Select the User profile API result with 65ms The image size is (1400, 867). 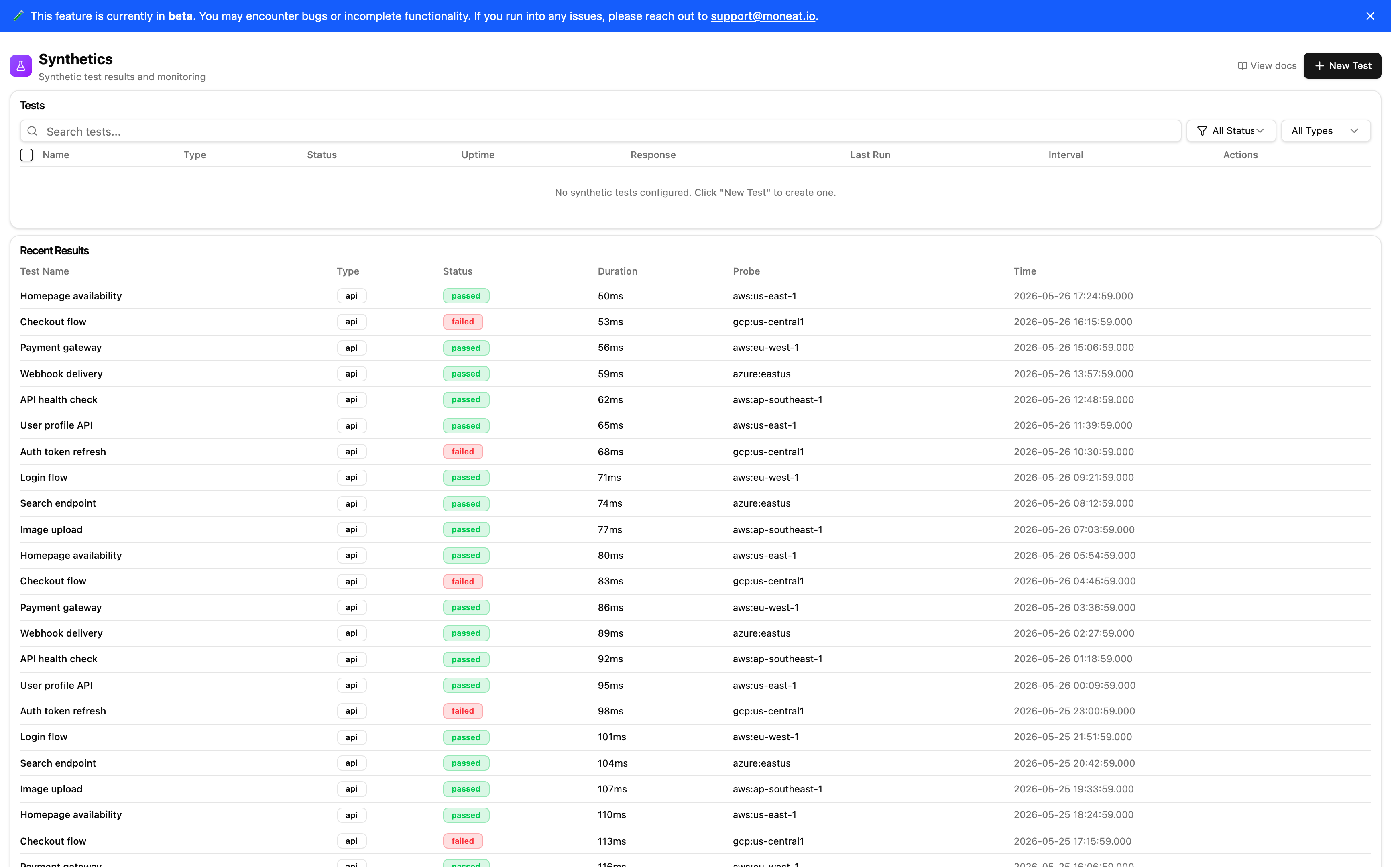click(695, 425)
